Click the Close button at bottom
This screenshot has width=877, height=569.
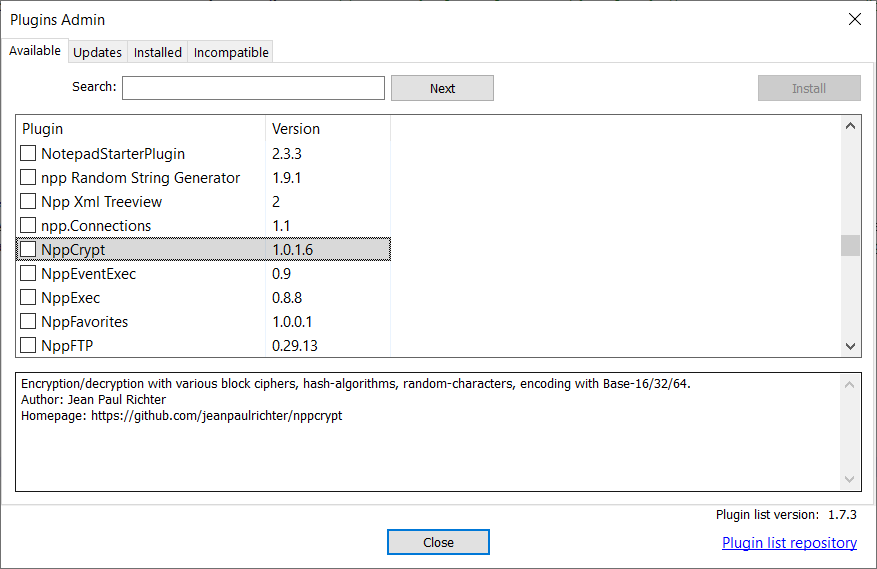click(438, 542)
